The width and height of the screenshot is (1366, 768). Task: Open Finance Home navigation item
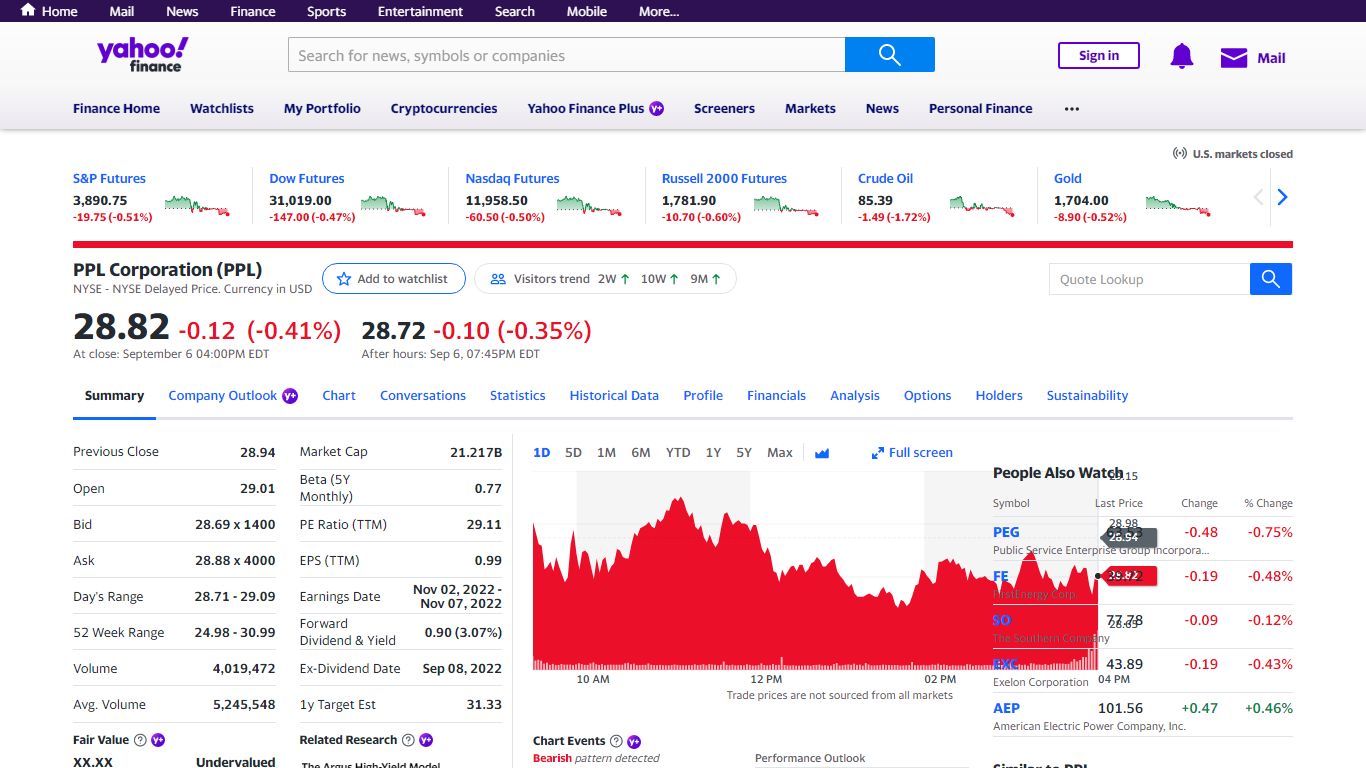point(116,108)
